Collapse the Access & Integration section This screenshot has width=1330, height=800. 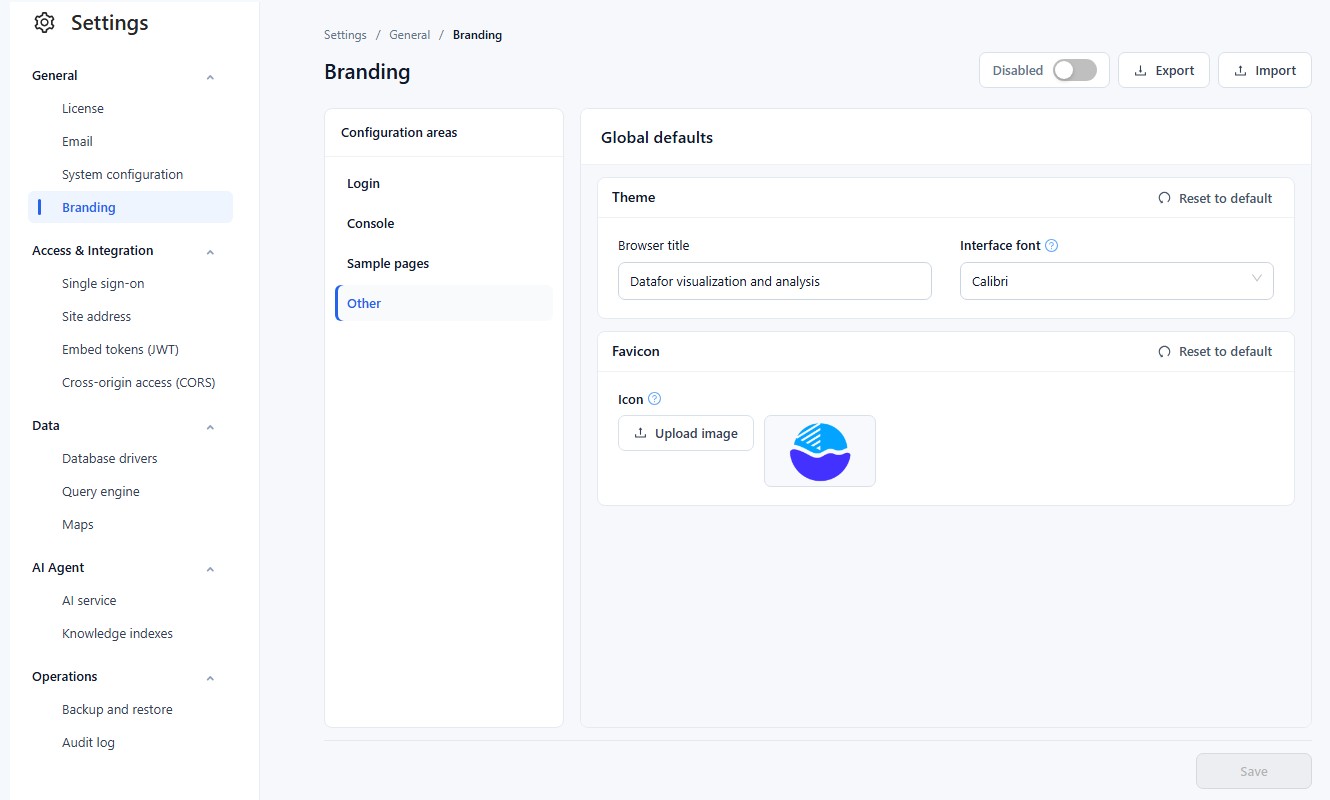pos(210,251)
